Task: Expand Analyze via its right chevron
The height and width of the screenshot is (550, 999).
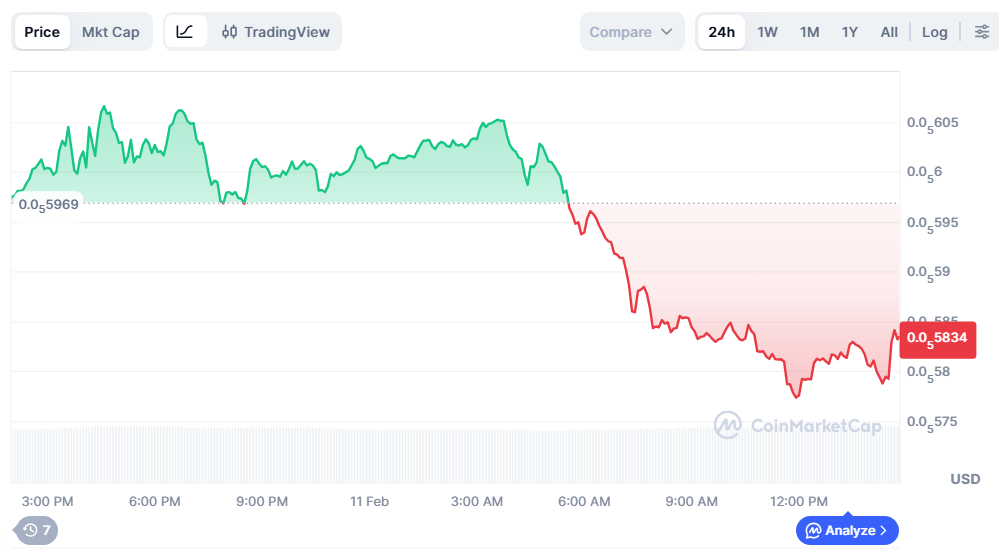Action: click(x=884, y=530)
